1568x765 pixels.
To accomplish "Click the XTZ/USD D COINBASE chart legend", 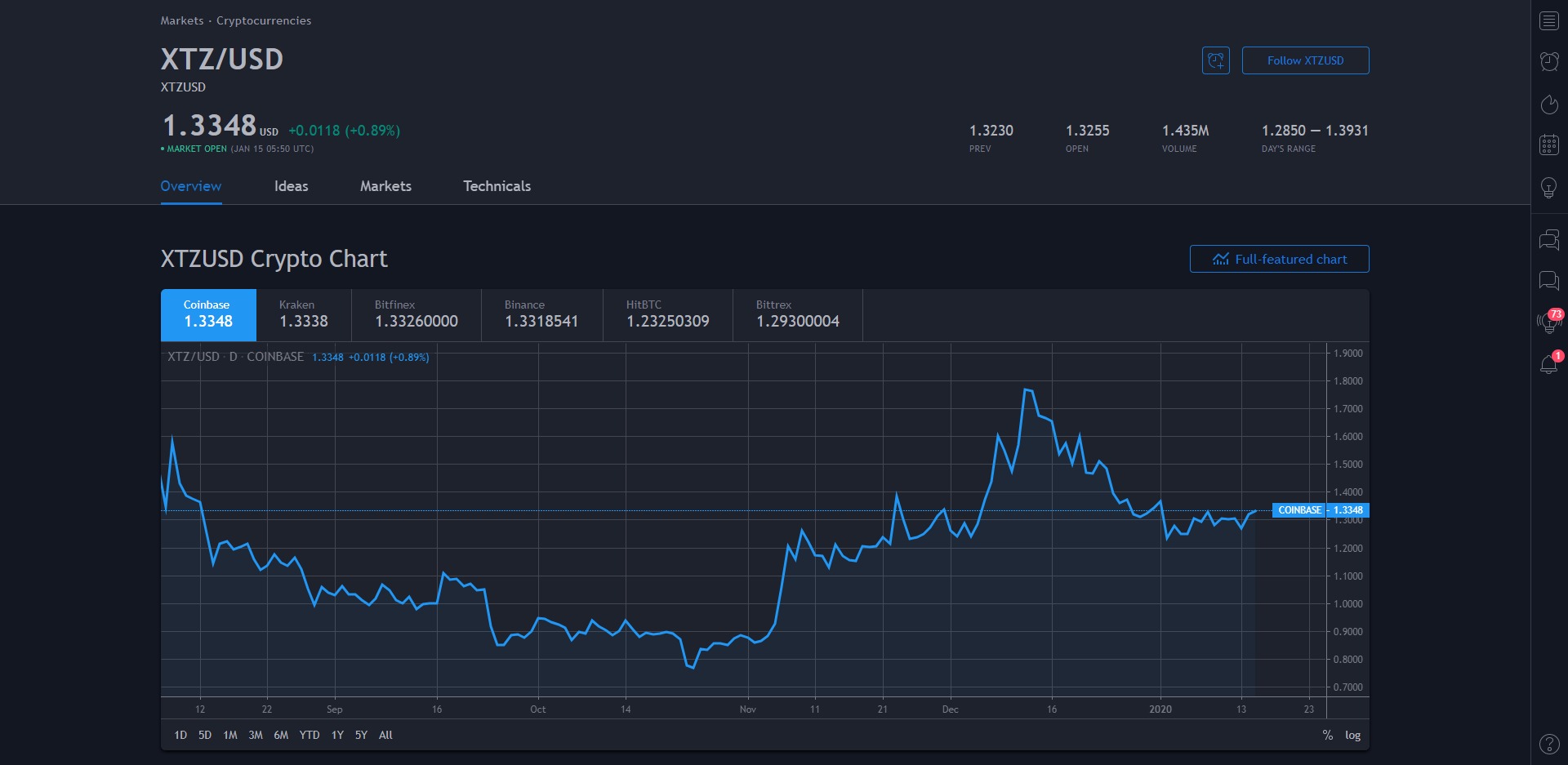I will pyautogui.click(x=235, y=357).
